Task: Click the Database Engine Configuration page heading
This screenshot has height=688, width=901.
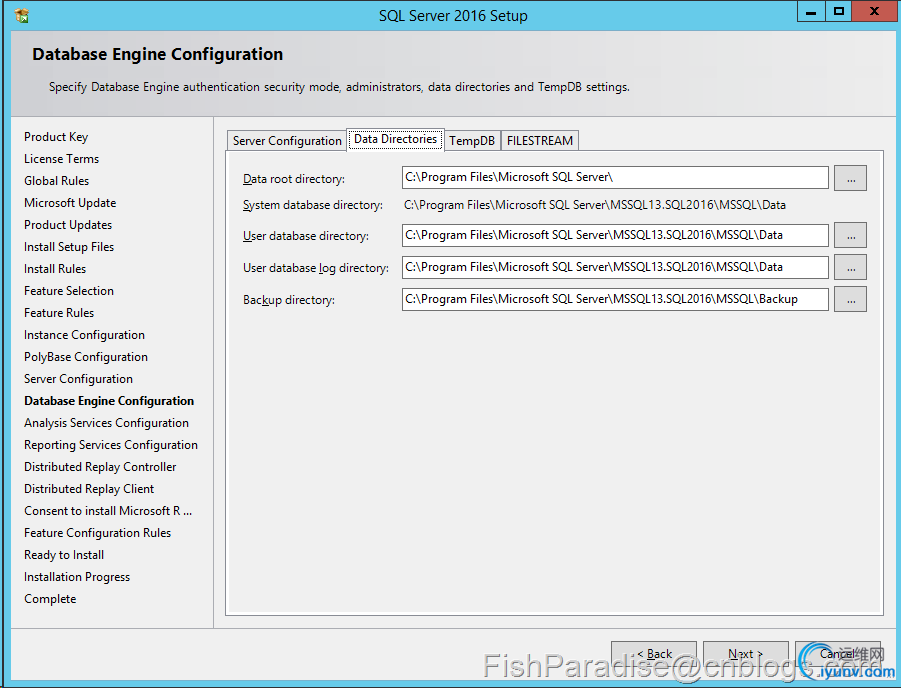Action: click(x=157, y=54)
